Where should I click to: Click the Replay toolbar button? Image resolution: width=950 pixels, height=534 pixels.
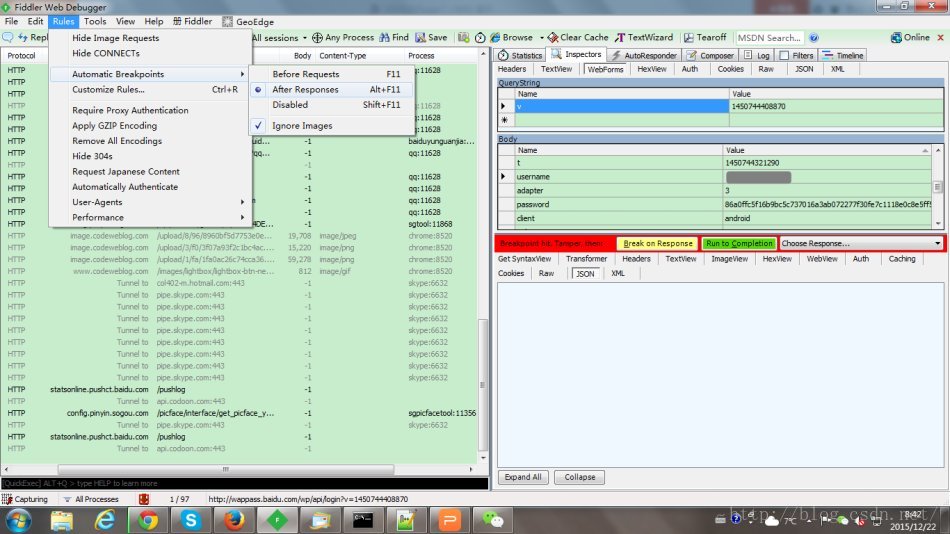click(33, 38)
